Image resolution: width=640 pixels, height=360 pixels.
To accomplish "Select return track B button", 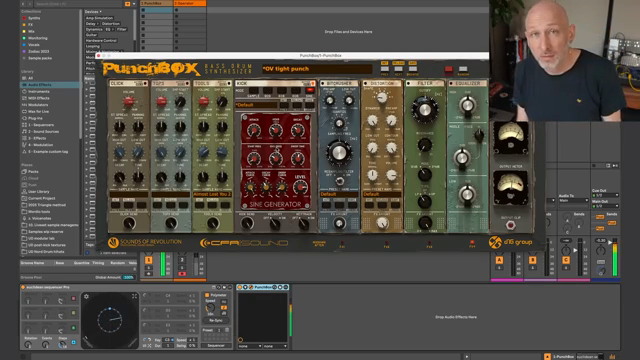I will 533,260.
